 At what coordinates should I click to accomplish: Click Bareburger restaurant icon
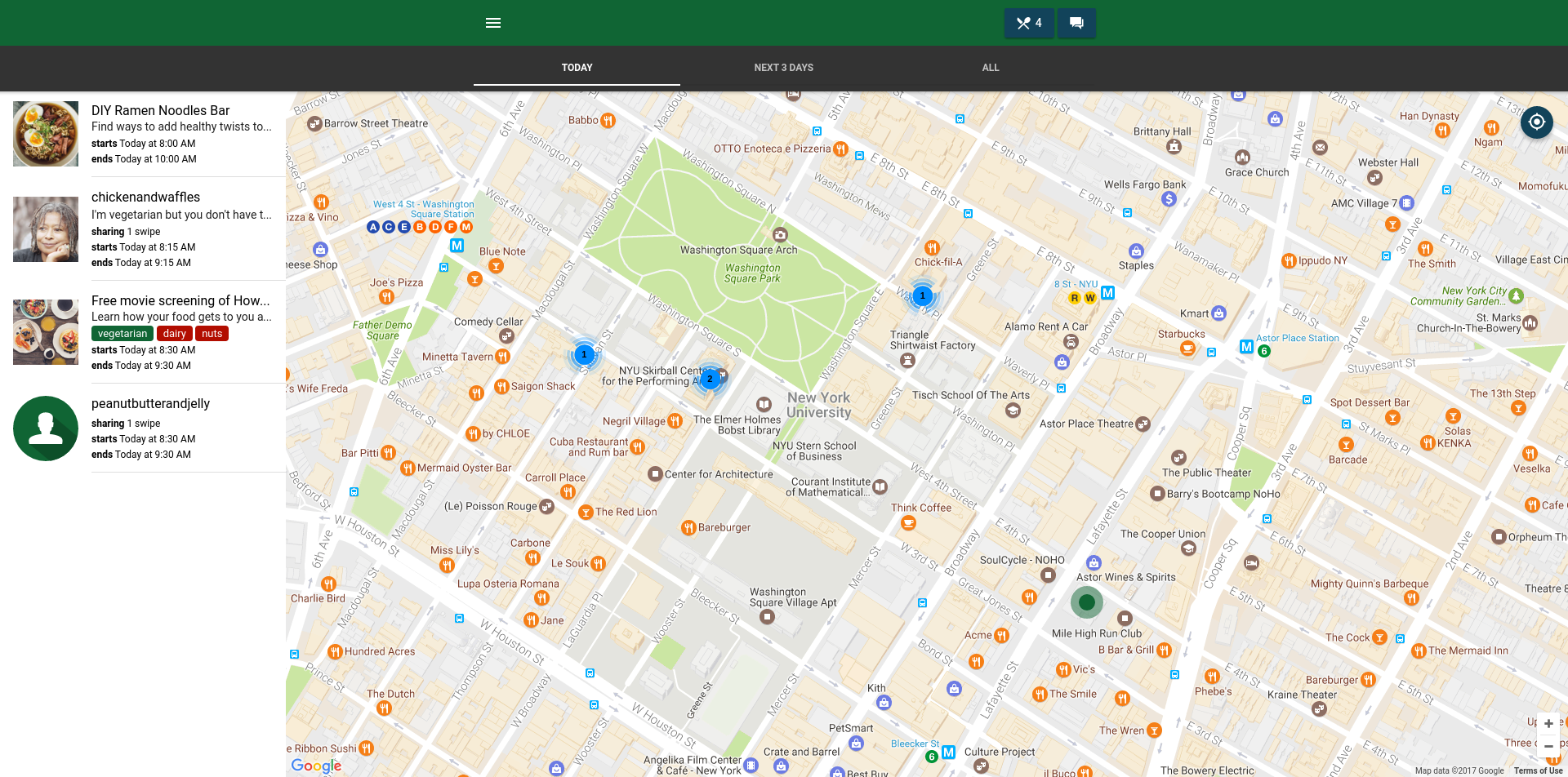pyautogui.click(x=688, y=528)
